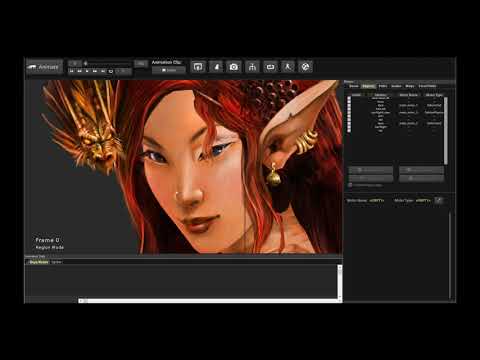Open the Animation Clip dropdown button
Screen dimensions: 480x360
[169, 70]
